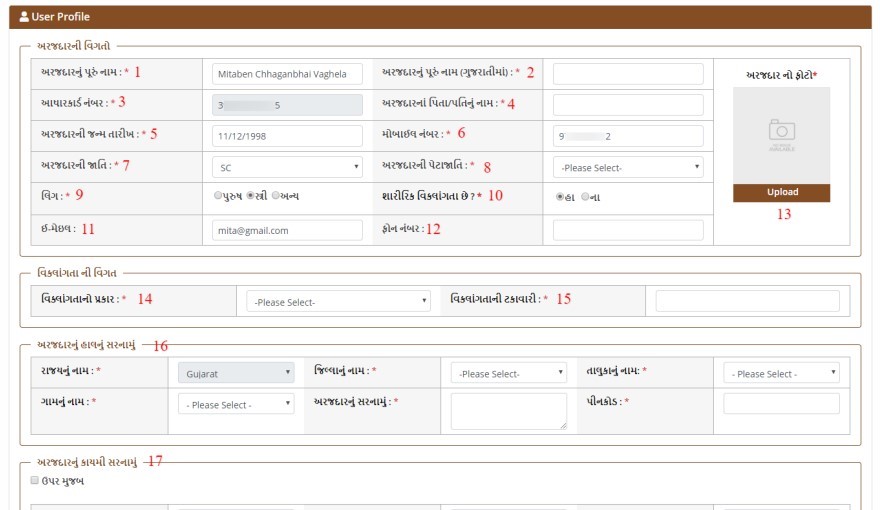The image size is (880, 510).
Task: Click the ઈ-મેઇલ label
Action: coord(58,228)
